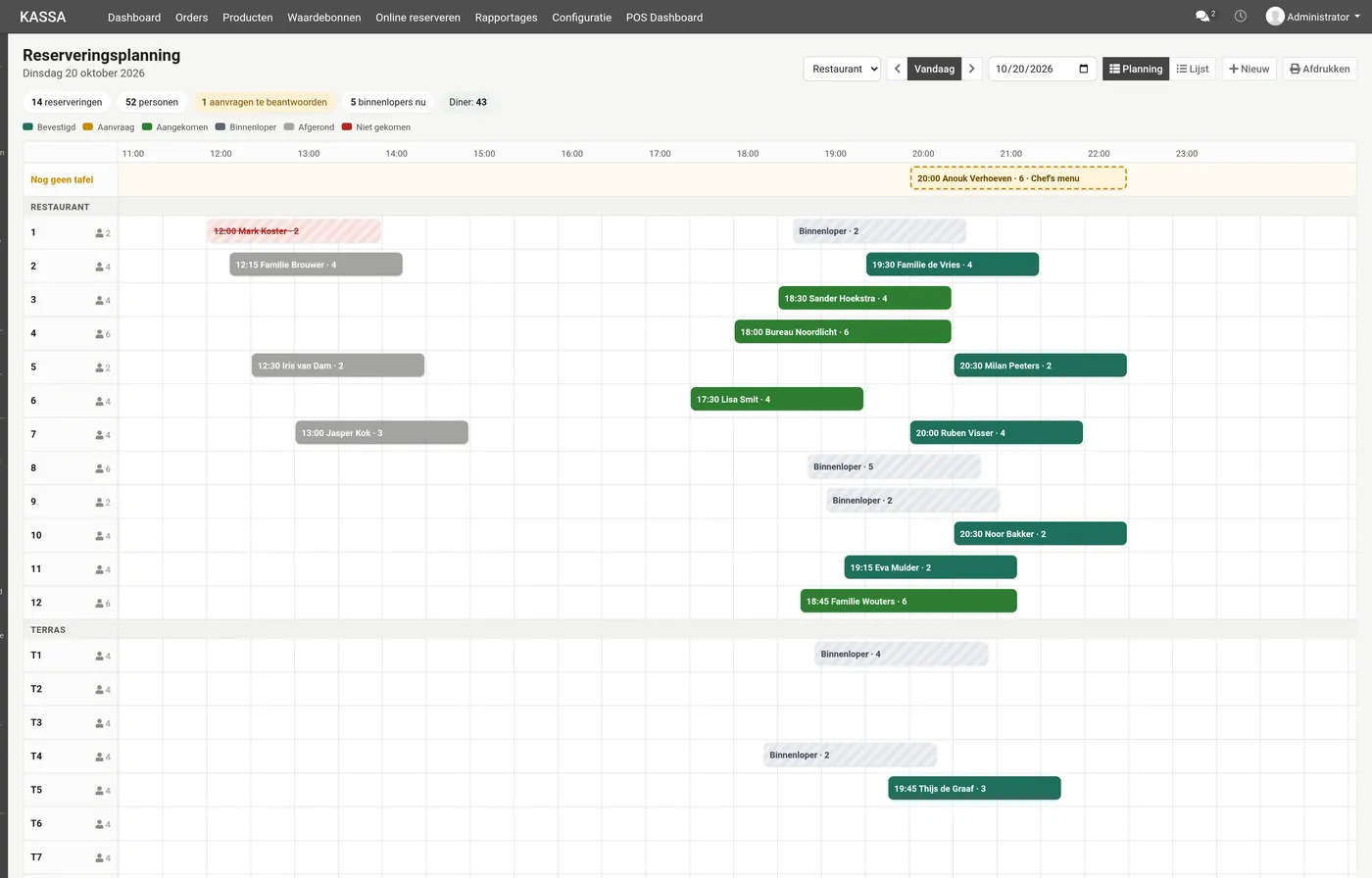This screenshot has height=878, width=1372.
Task: Open the Configuratie menu
Action: (582, 18)
